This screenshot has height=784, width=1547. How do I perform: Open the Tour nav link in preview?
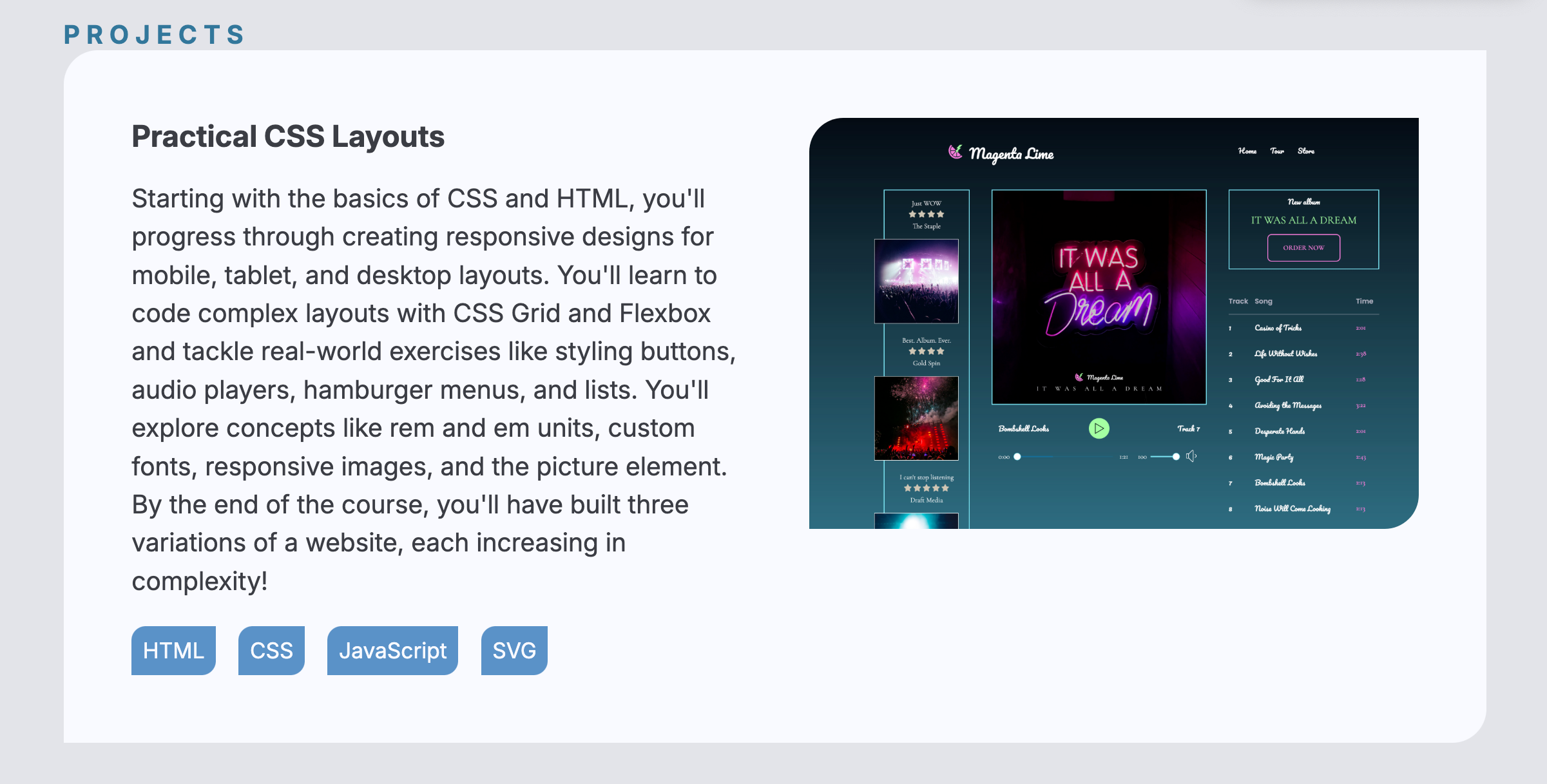pos(1276,151)
